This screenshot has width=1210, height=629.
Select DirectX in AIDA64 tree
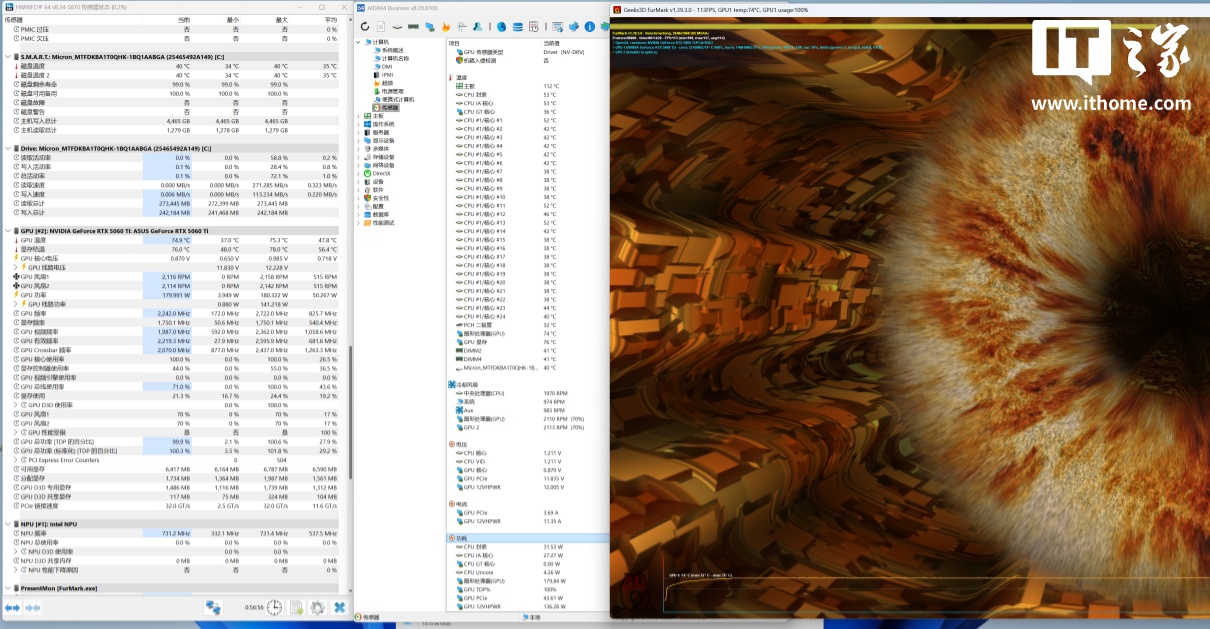[381, 173]
